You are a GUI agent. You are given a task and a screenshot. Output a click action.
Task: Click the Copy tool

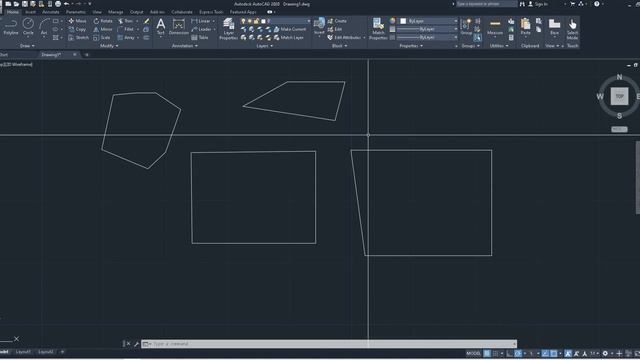tap(77, 29)
